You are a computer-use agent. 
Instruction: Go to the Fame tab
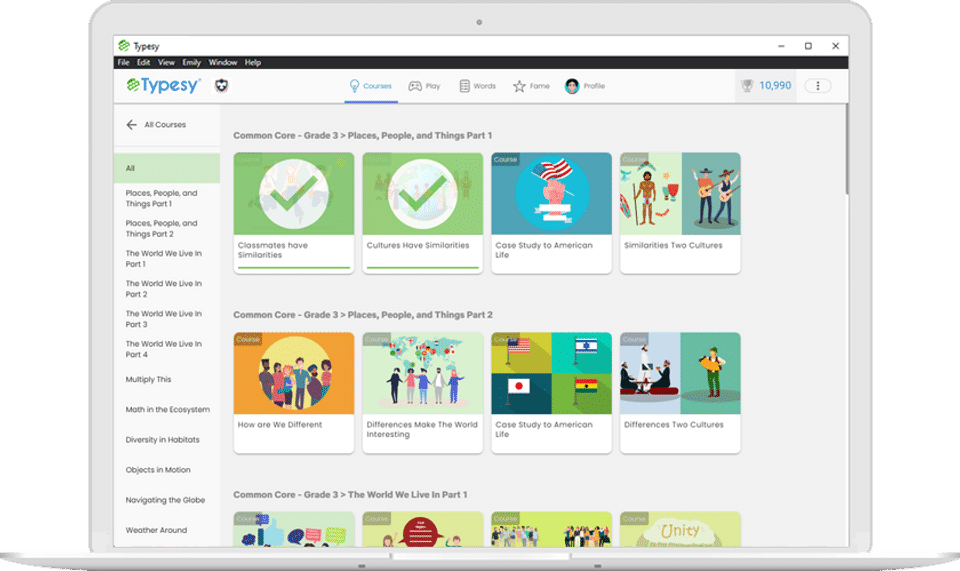click(x=531, y=86)
